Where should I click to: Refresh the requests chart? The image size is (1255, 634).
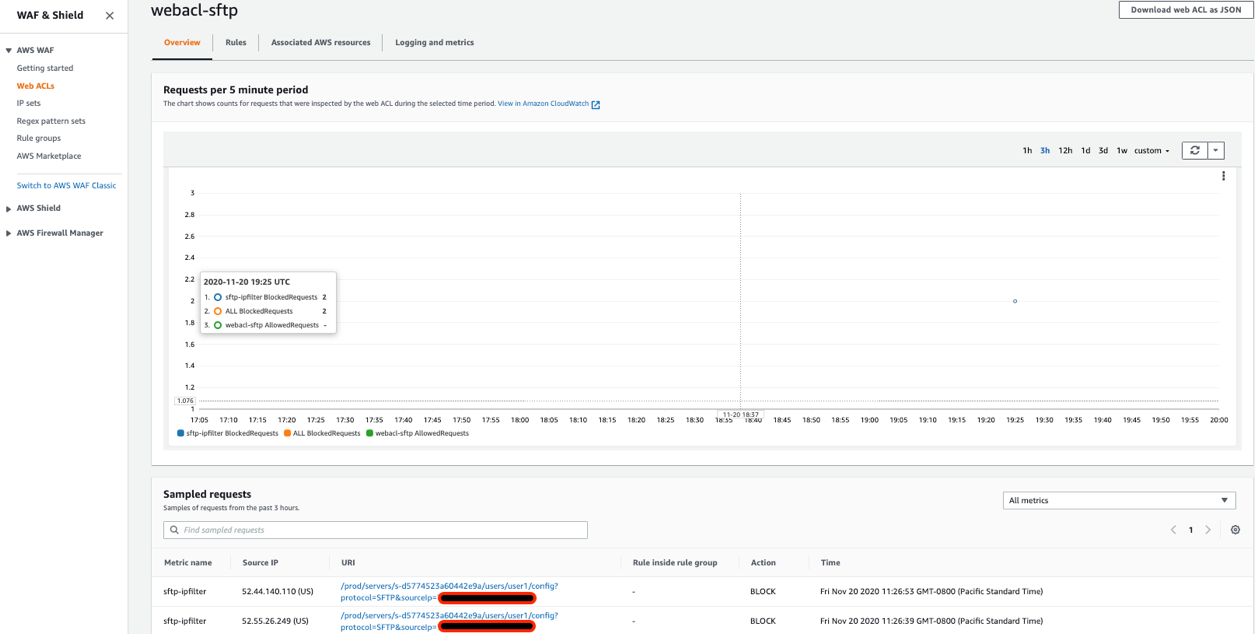[1197, 150]
